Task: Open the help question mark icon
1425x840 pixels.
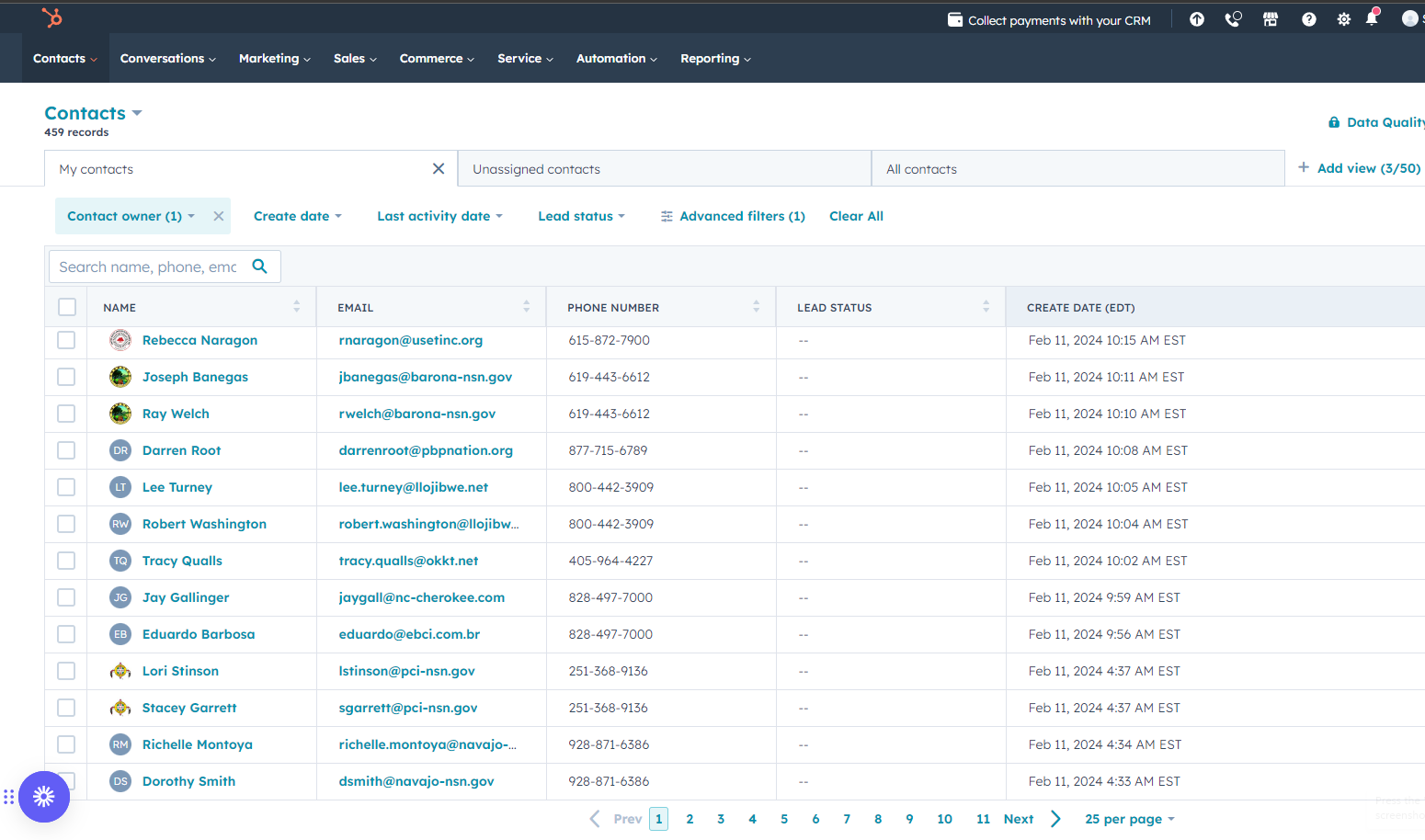Action: pos(1309,19)
